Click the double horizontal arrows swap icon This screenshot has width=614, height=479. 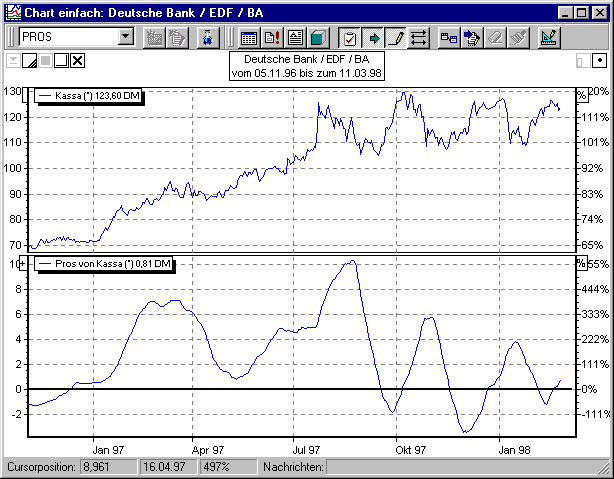pos(418,39)
